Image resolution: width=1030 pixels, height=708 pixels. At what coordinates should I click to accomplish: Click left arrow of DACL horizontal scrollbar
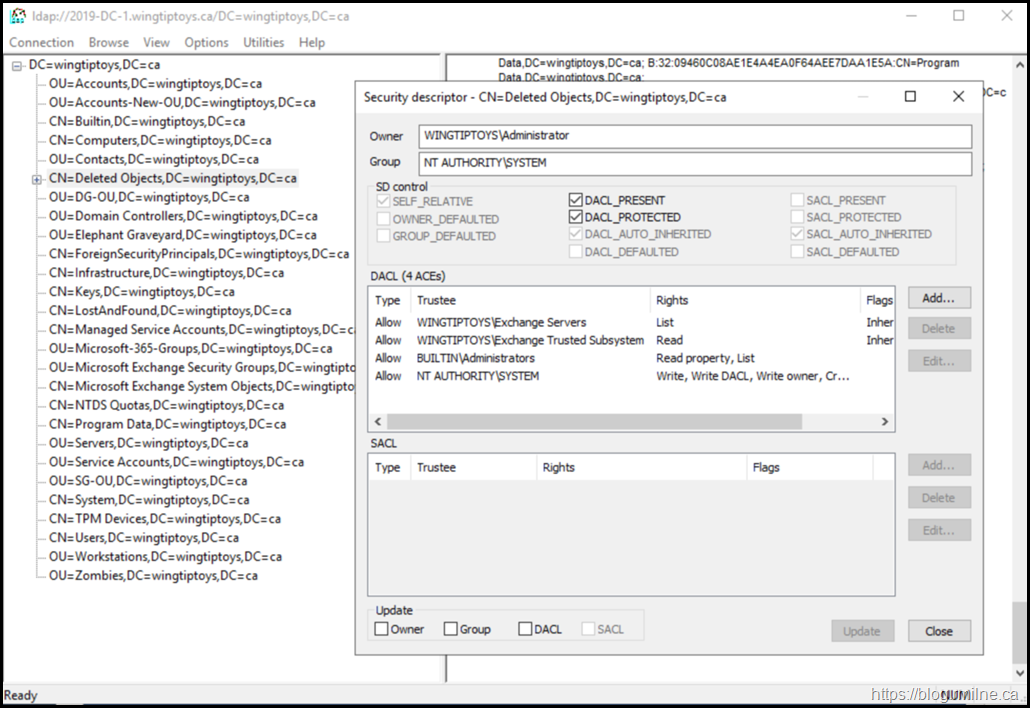coord(378,423)
